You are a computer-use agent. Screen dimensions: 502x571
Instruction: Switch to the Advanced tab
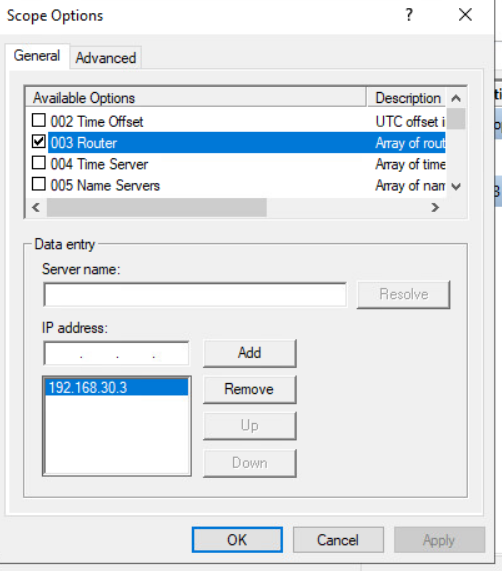[106, 58]
